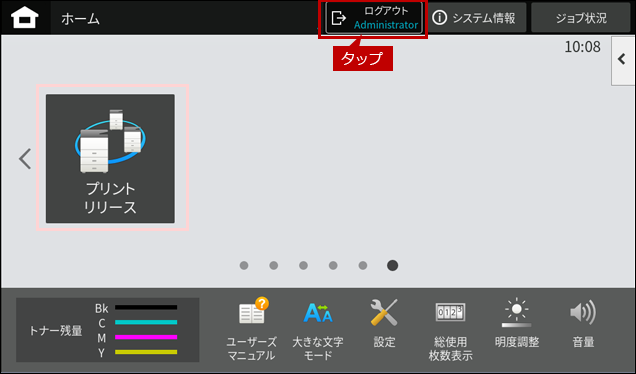Image resolution: width=636 pixels, height=374 pixels.
Task: Open システム情報 system info
Action: click(477, 18)
